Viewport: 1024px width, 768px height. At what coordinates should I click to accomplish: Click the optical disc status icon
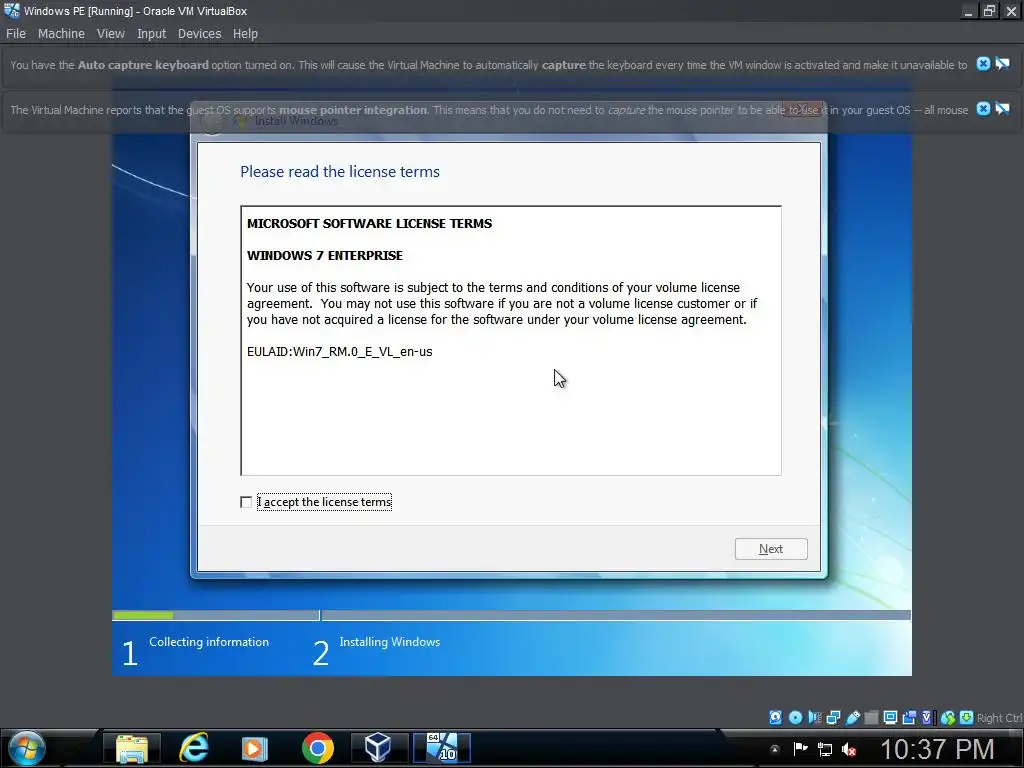coord(795,718)
